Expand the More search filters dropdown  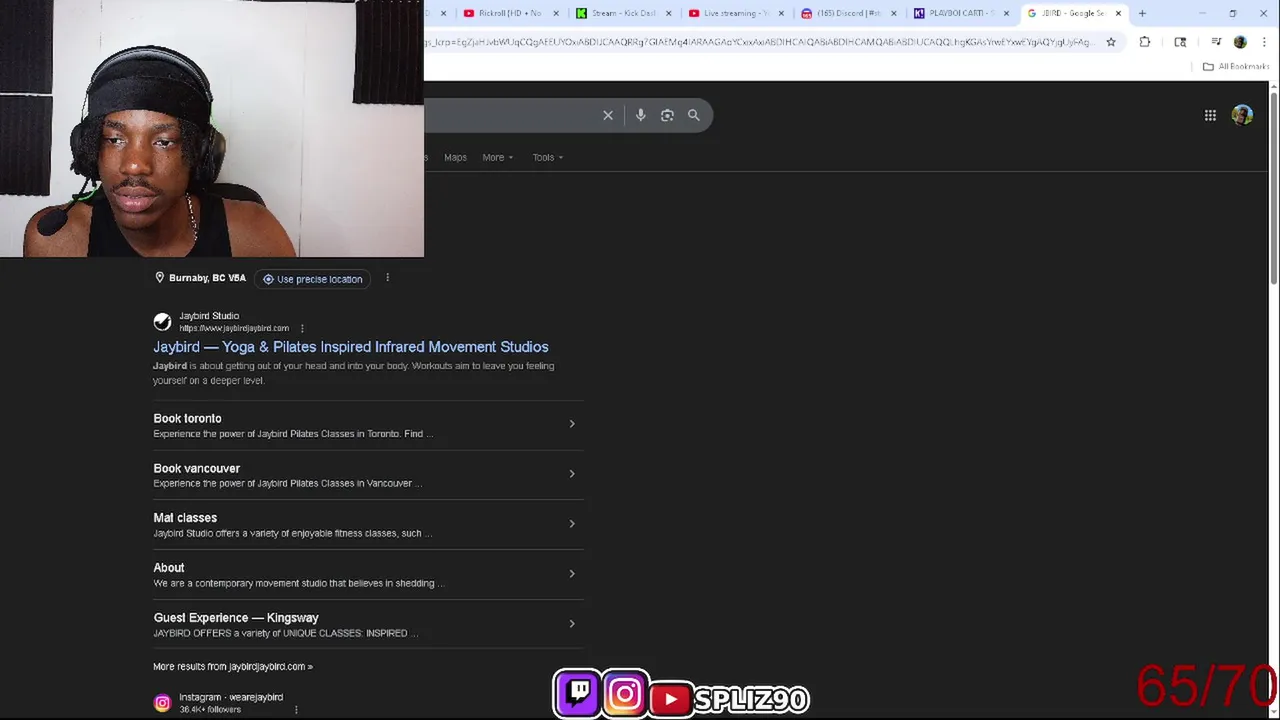(497, 157)
